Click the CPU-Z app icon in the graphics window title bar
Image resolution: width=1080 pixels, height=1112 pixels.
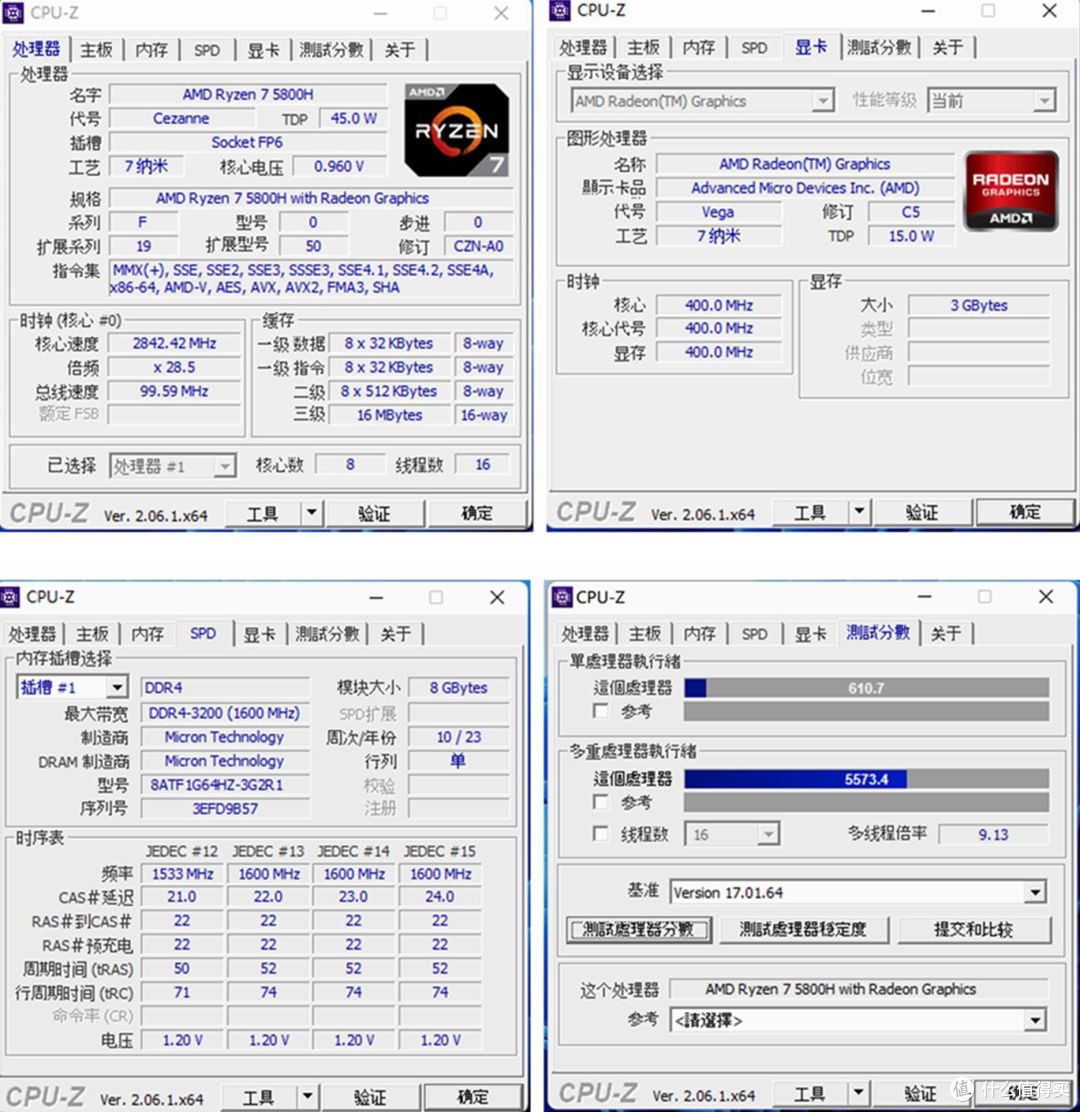point(562,11)
